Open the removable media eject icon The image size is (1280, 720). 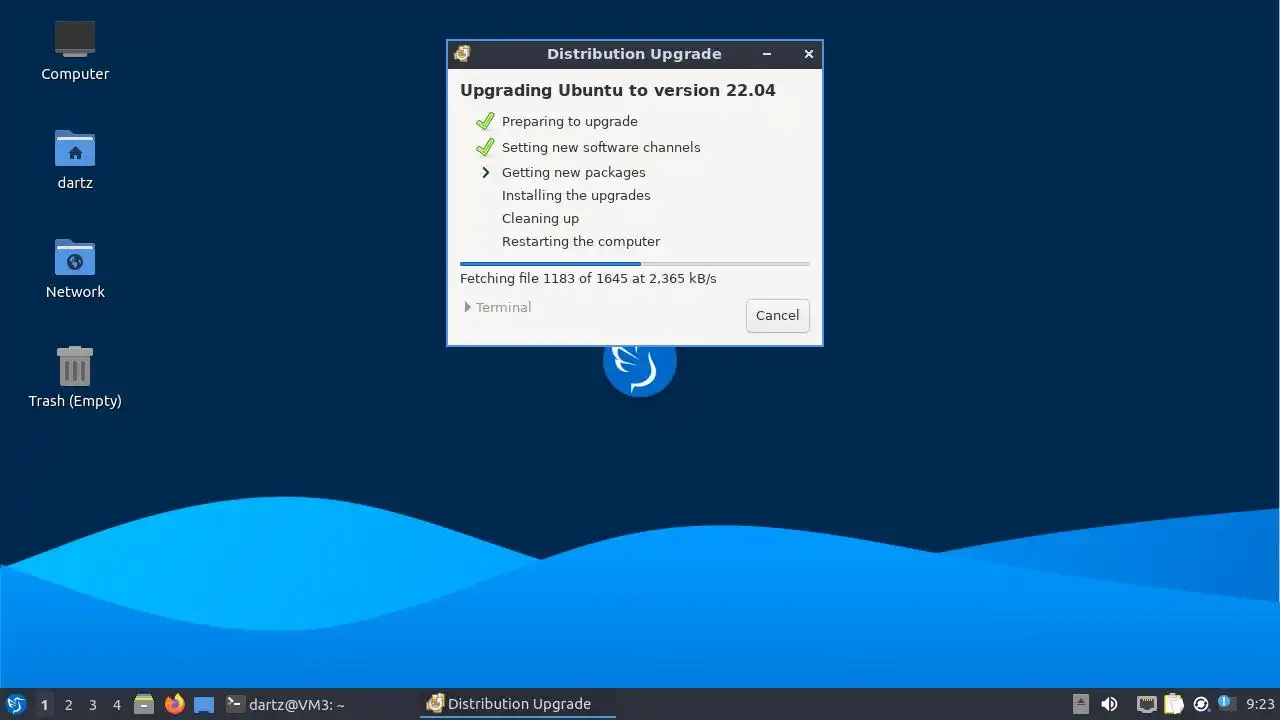[1081, 704]
